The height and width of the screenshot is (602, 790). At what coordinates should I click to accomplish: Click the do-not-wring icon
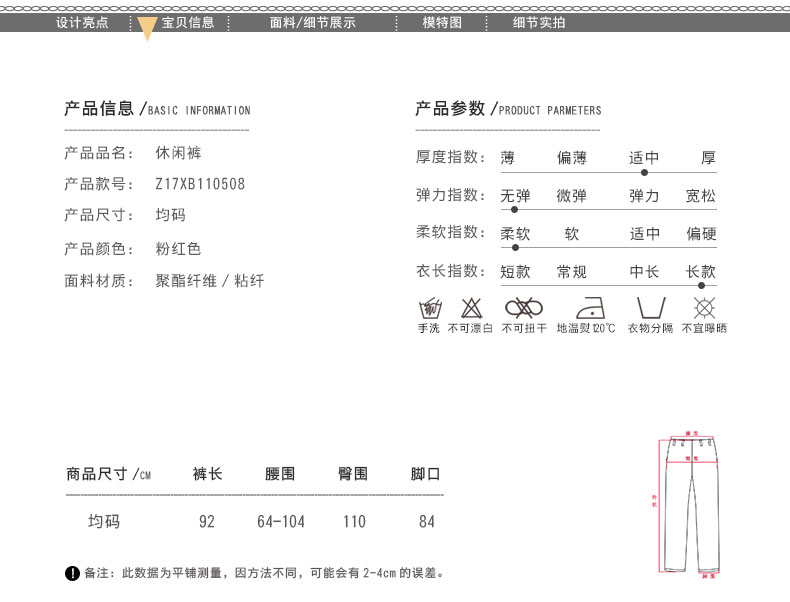click(524, 307)
